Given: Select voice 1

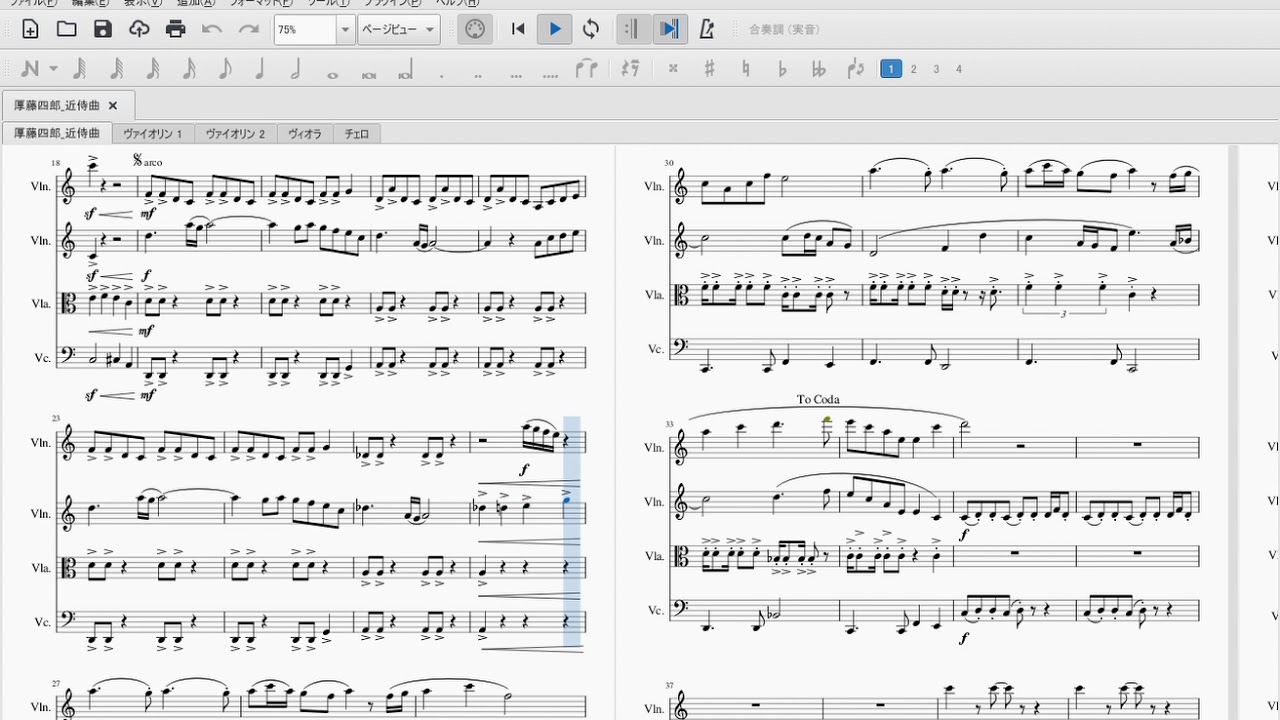Looking at the screenshot, I should pyautogui.click(x=891, y=69).
